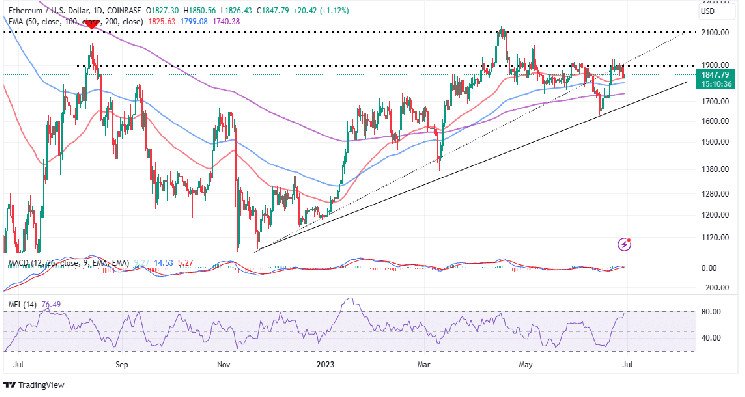Click the purple lightning flash icon
Screen dimensions: 745x397
click(x=625, y=245)
